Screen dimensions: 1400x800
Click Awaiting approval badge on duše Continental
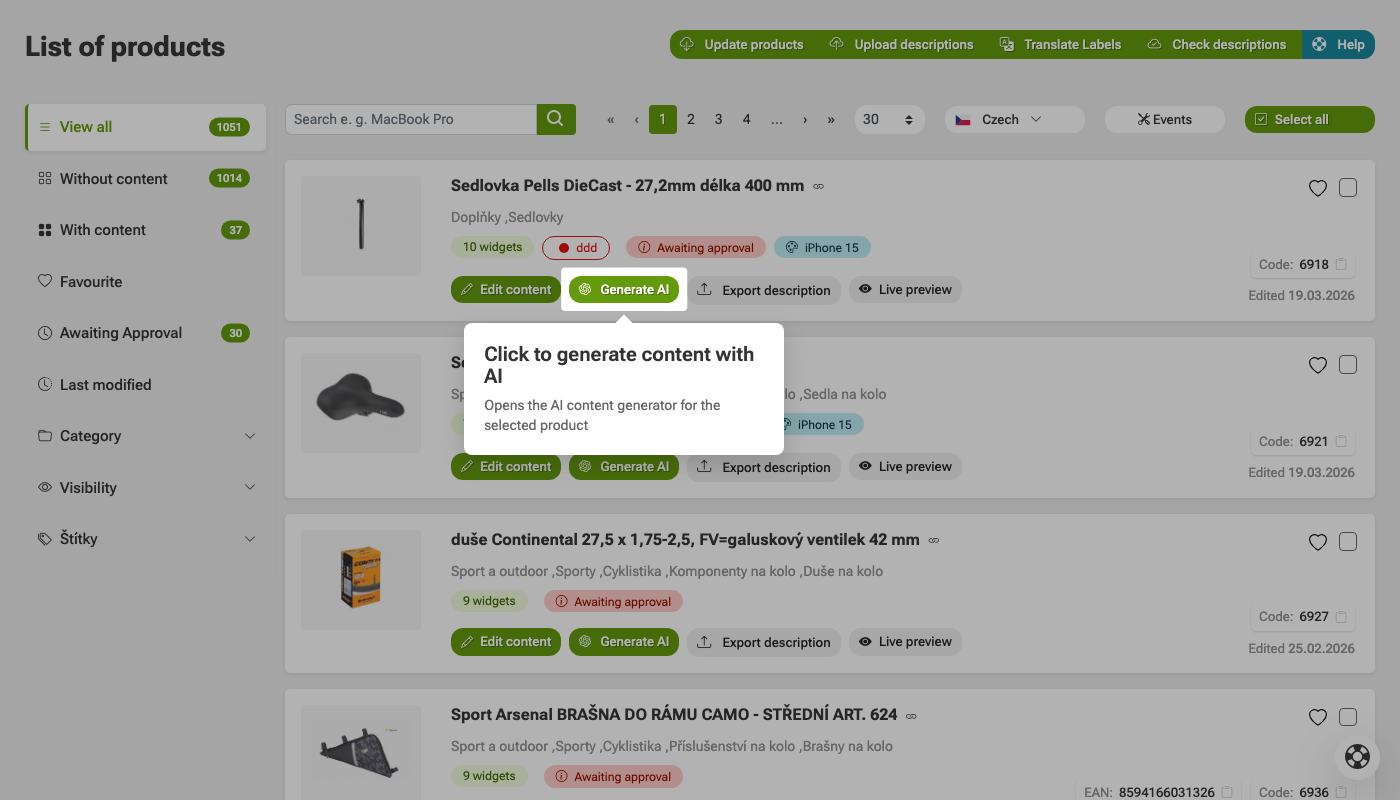point(613,602)
